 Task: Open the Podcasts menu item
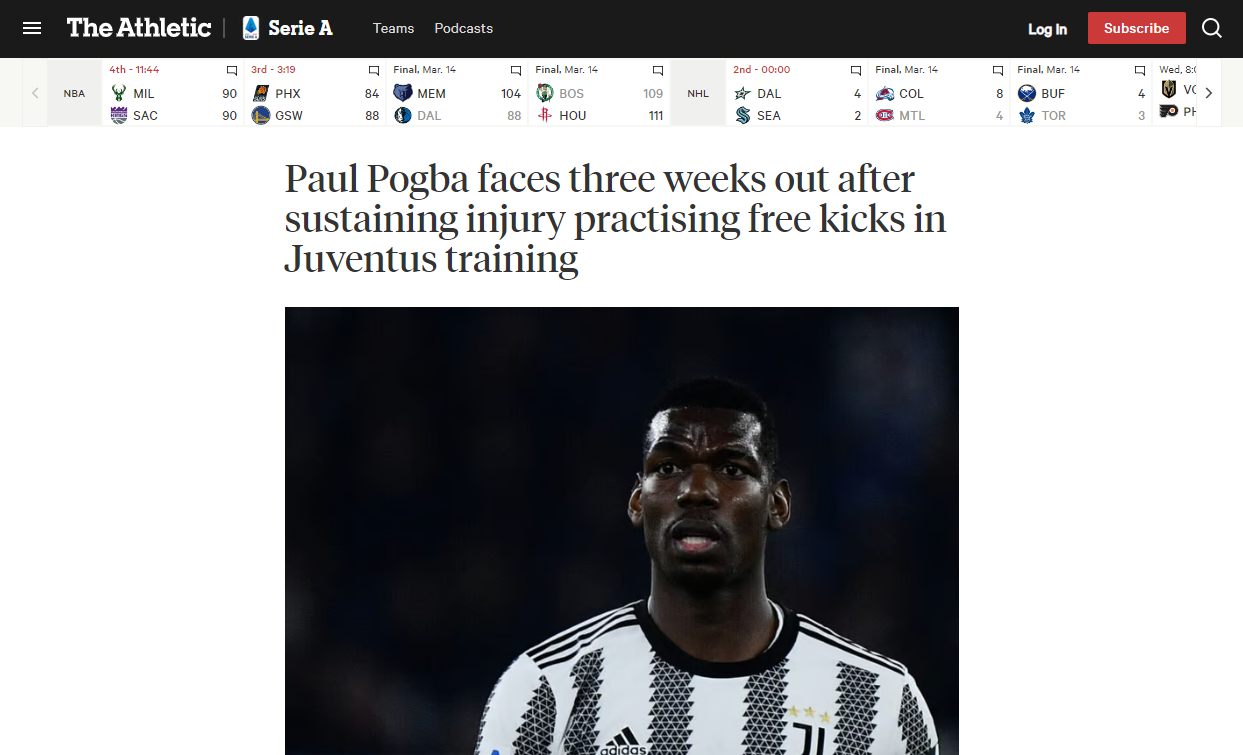click(463, 28)
